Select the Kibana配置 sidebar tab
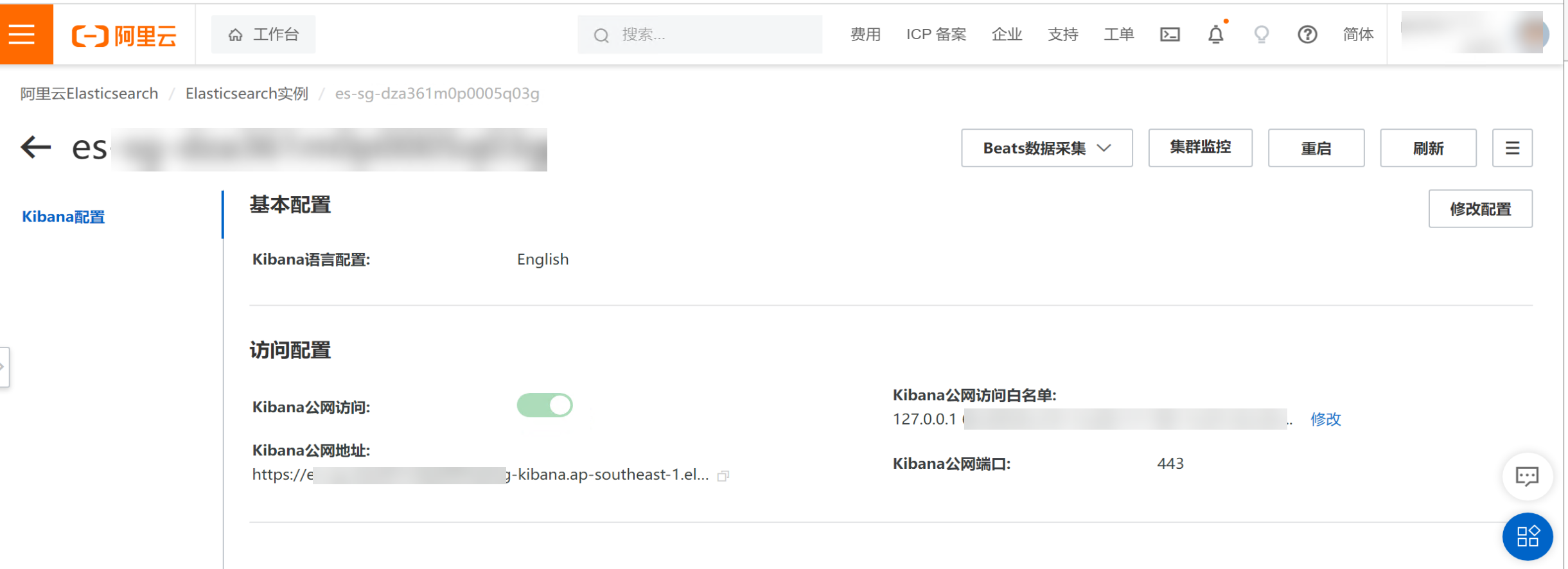The width and height of the screenshot is (1568, 569). coord(63,217)
